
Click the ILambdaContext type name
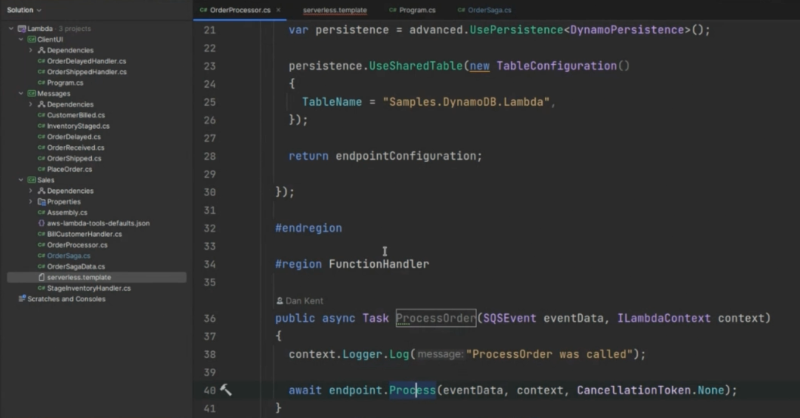click(664, 318)
